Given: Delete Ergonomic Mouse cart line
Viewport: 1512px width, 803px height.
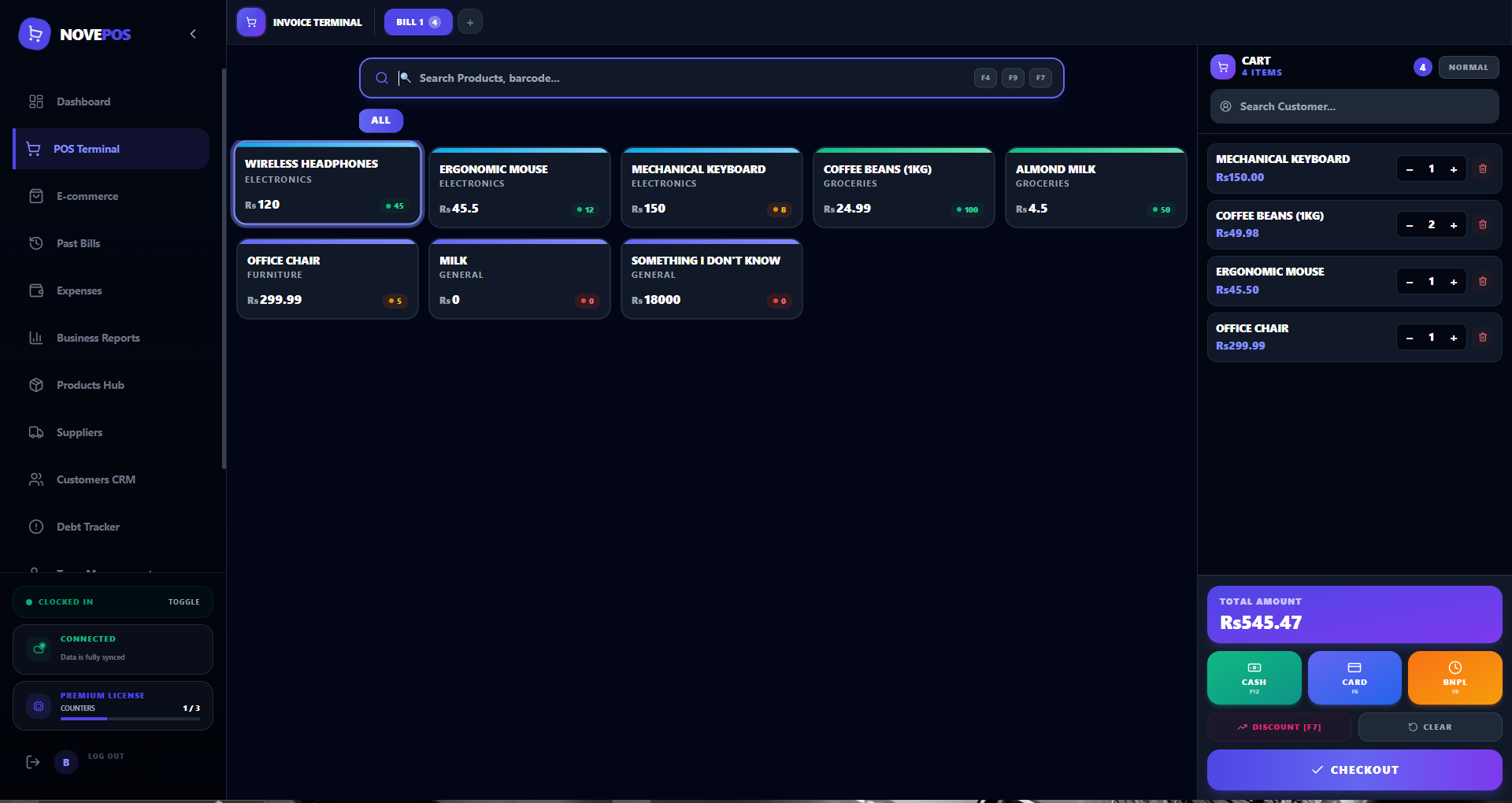Looking at the screenshot, I should pyautogui.click(x=1483, y=281).
